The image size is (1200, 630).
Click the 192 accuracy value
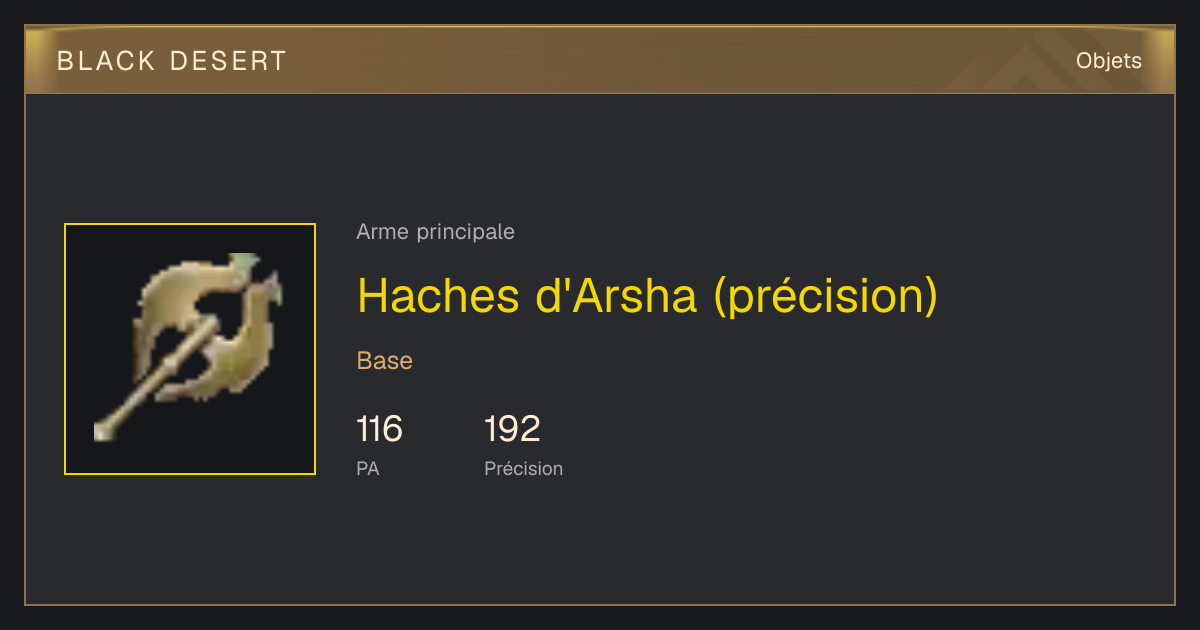pos(512,429)
